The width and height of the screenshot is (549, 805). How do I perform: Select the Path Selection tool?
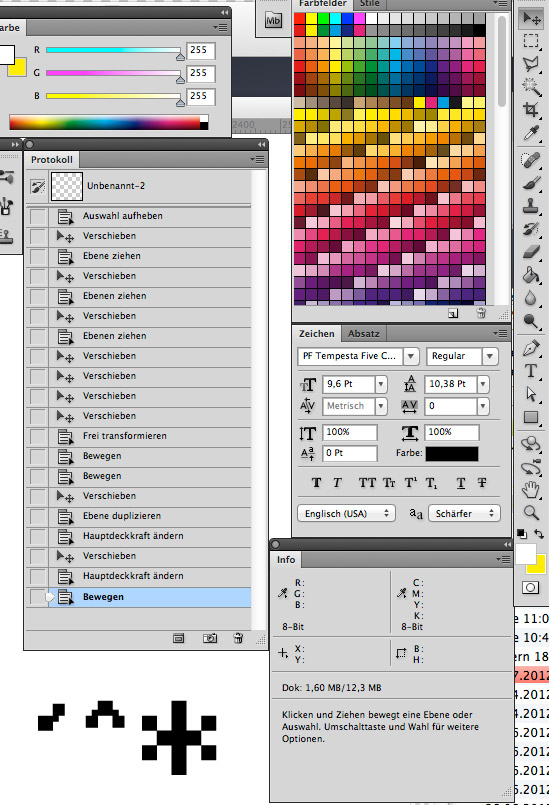531,394
